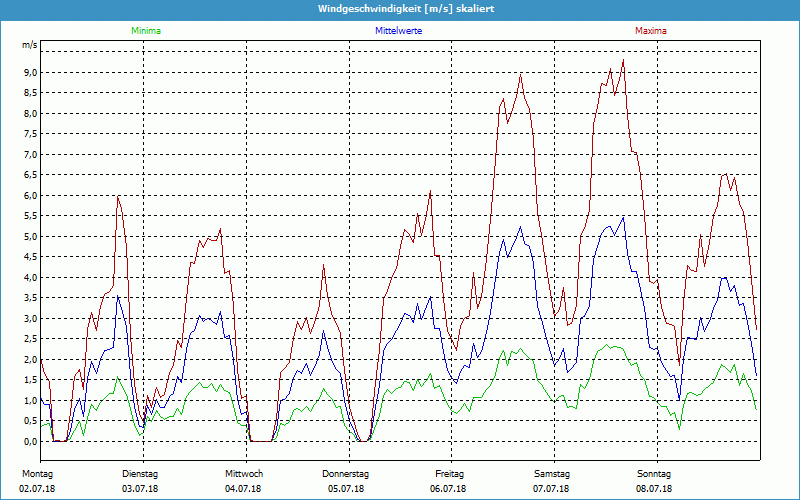
Task: Select the green 'Minima' legend label
Action: coord(146,31)
